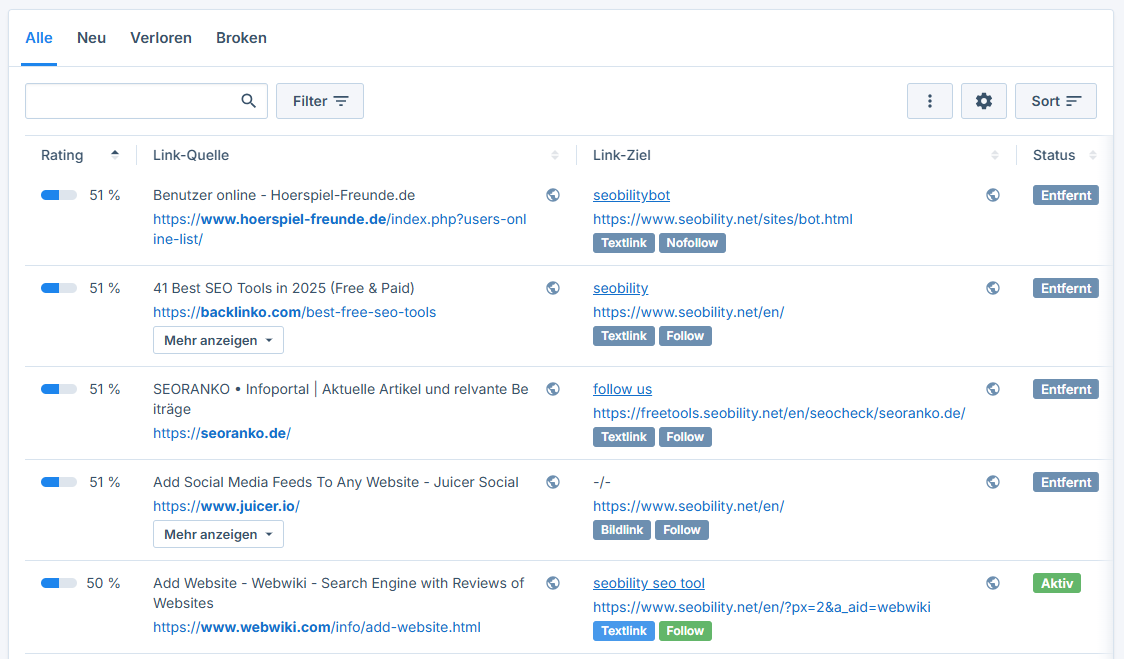Click the Link-Ziel column header
The image size is (1124, 659).
[621, 155]
